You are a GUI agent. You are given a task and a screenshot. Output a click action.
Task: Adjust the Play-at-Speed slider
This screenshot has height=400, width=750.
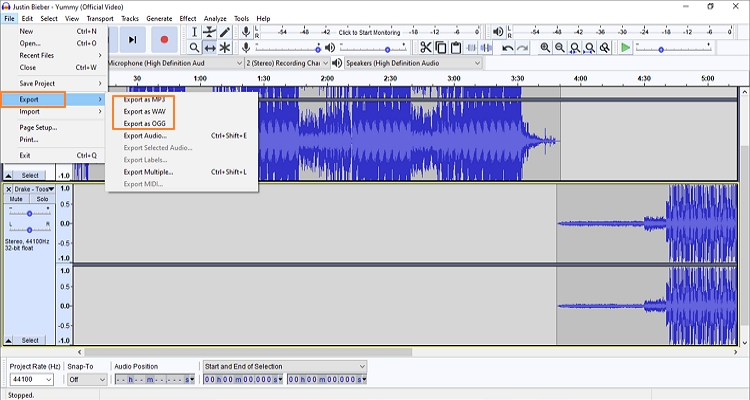tap(673, 47)
